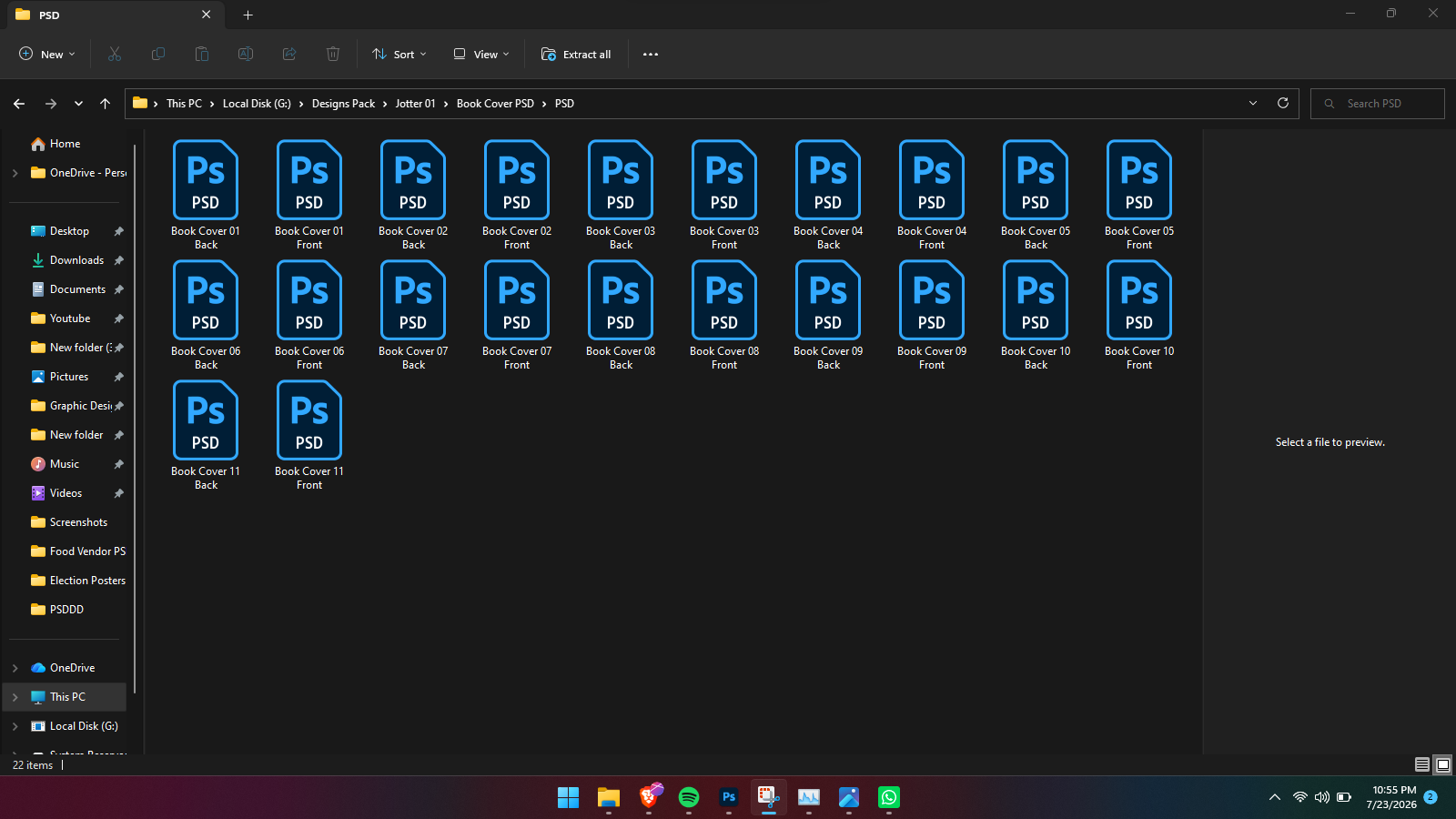Open File Explorer from the taskbar
The width and height of the screenshot is (1456, 819).
click(x=609, y=798)
